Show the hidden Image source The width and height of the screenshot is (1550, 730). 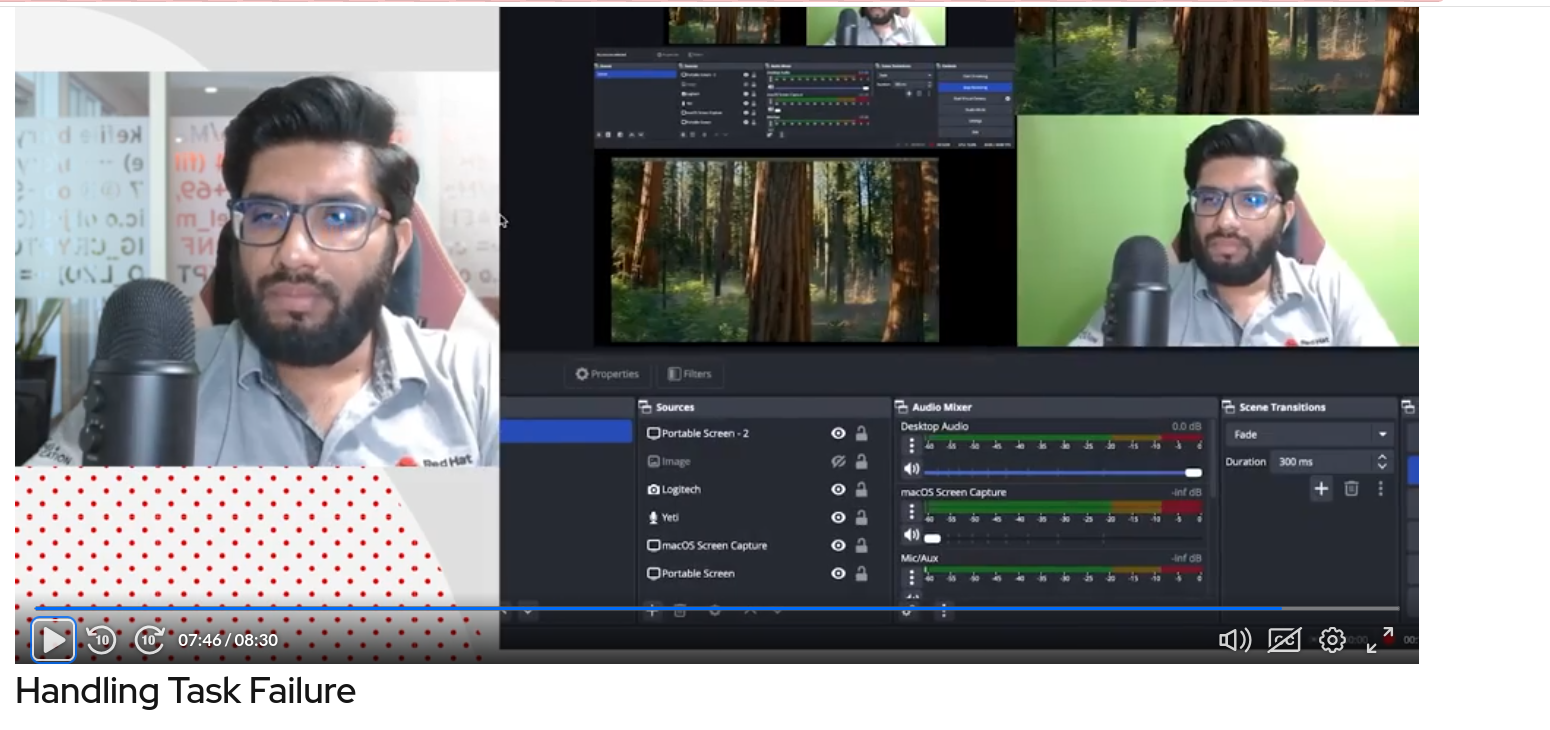coord(838,461)
